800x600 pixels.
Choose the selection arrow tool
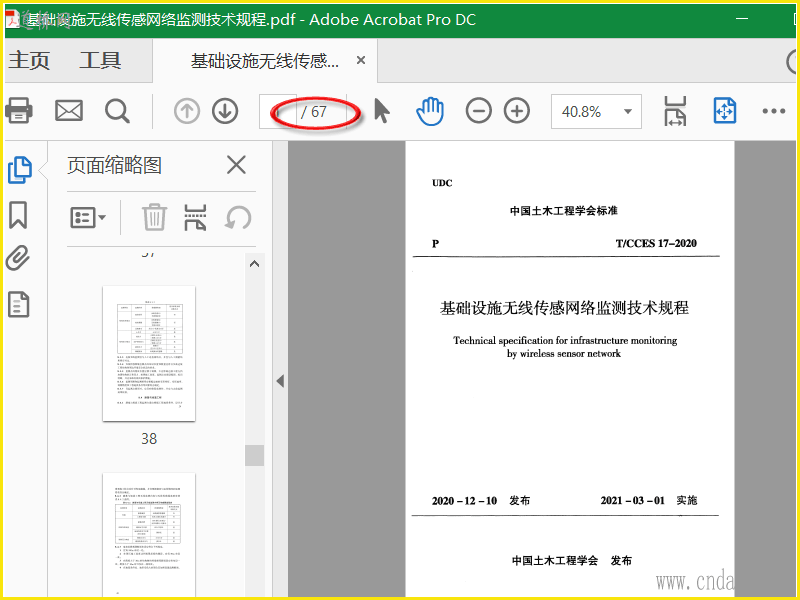[x=382, y=111]
